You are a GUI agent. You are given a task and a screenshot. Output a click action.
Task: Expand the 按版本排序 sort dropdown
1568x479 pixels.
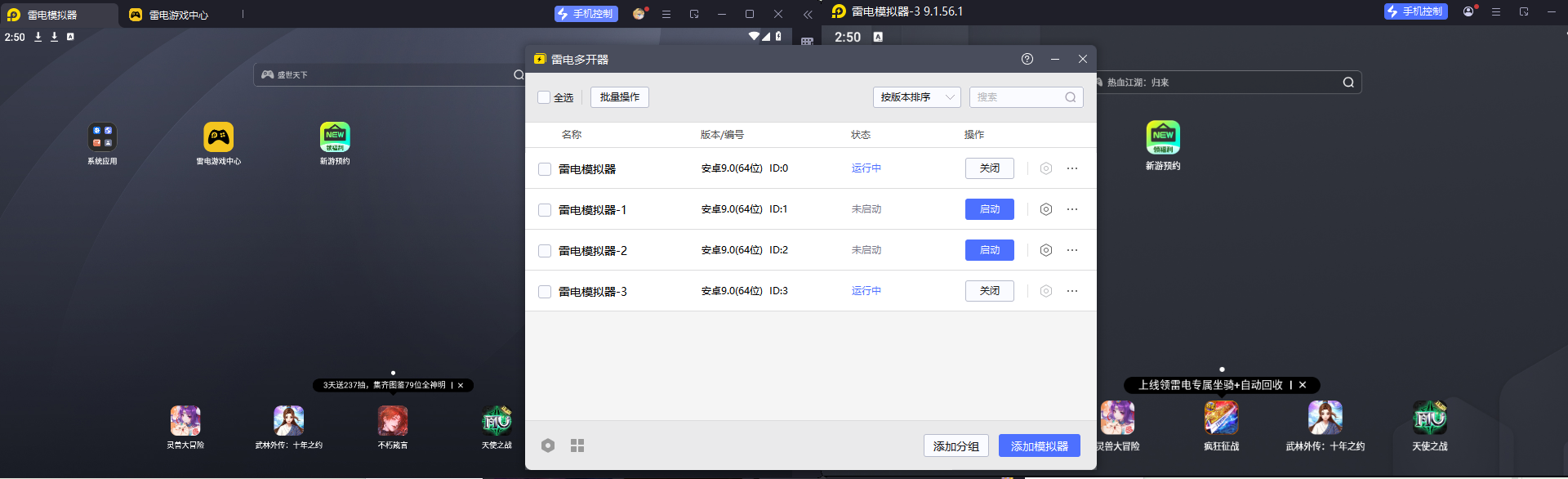916,97
